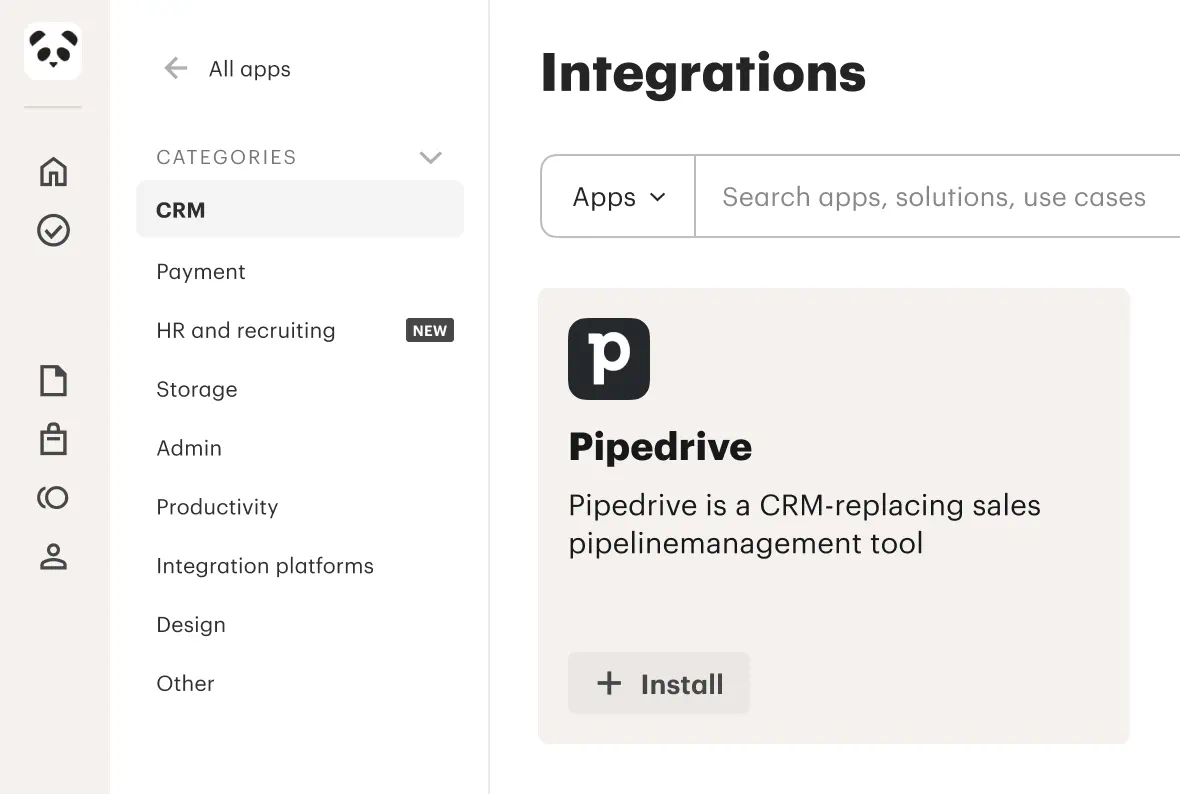
Task: Install the Pipedrive integration
Action: [659, 683]
